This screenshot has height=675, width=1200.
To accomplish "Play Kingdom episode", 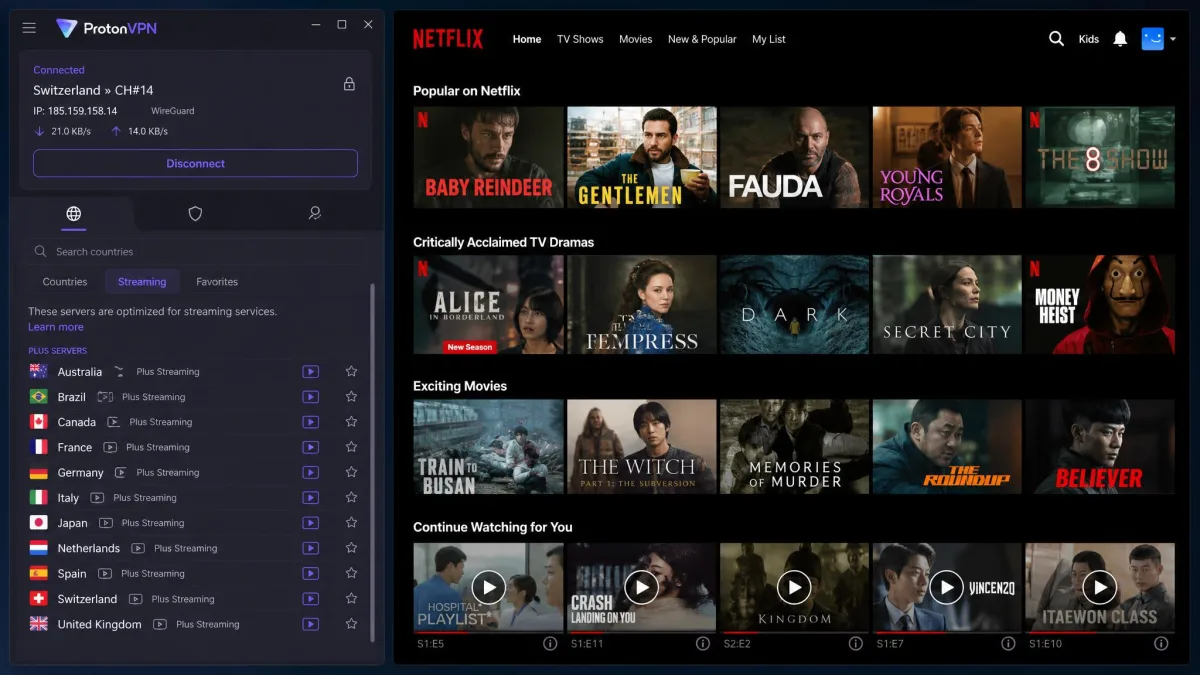I will click(794, 586).
